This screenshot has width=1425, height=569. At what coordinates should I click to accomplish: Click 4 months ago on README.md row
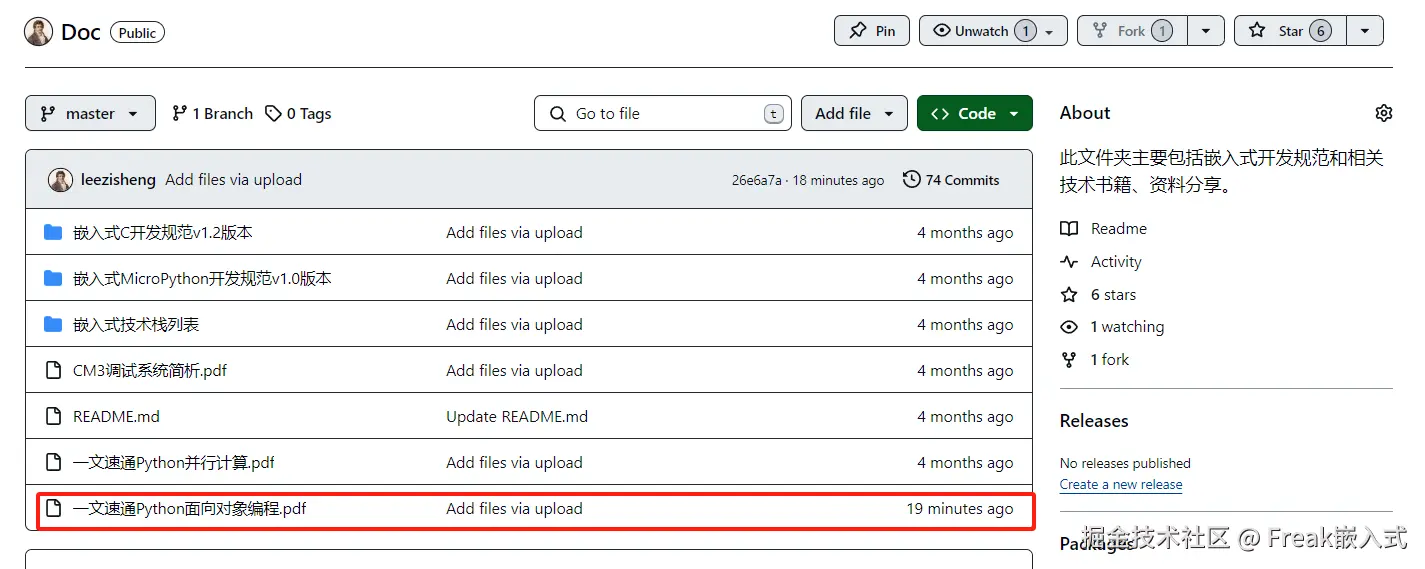point(965,417)
